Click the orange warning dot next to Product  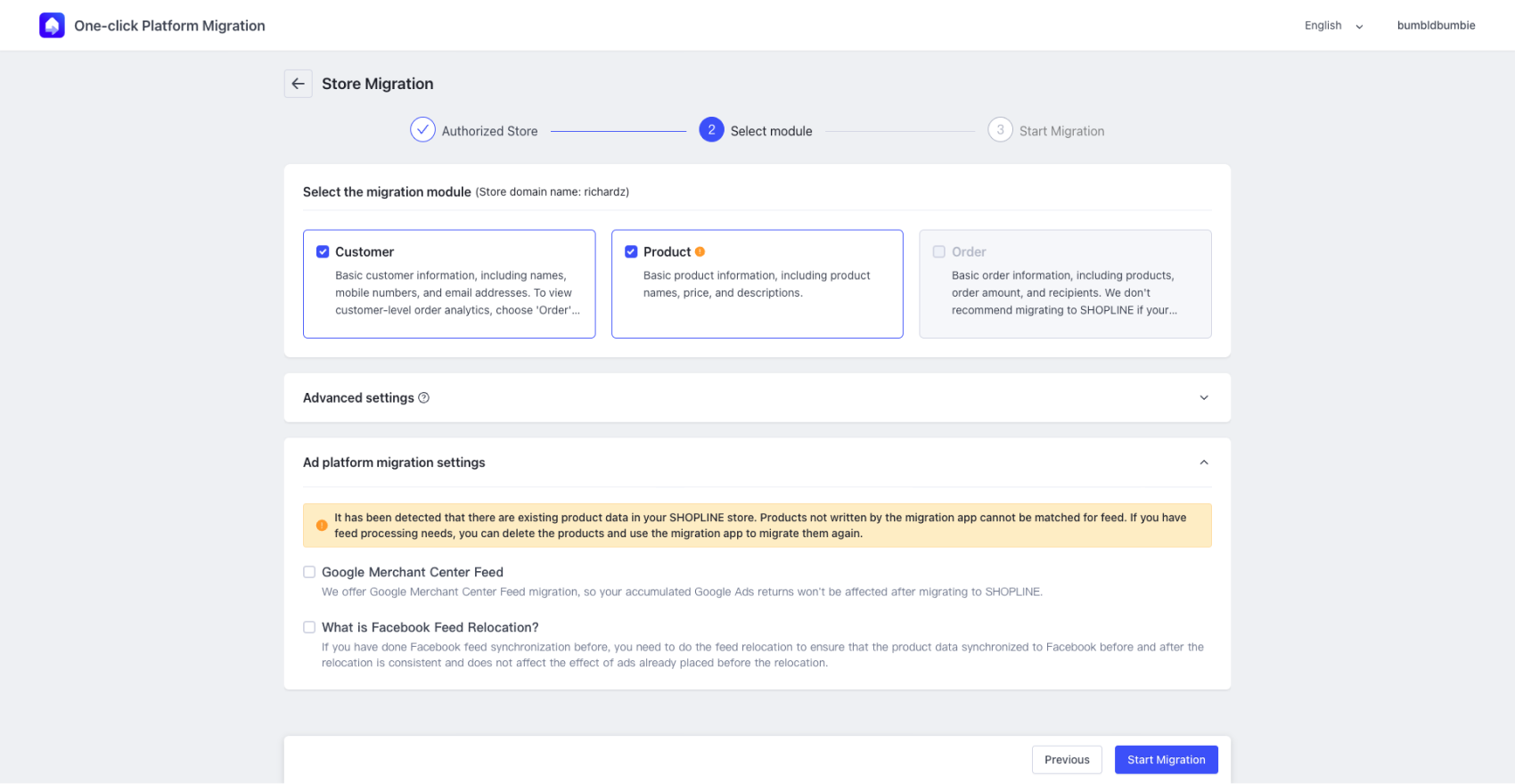(x=700, y=252)
